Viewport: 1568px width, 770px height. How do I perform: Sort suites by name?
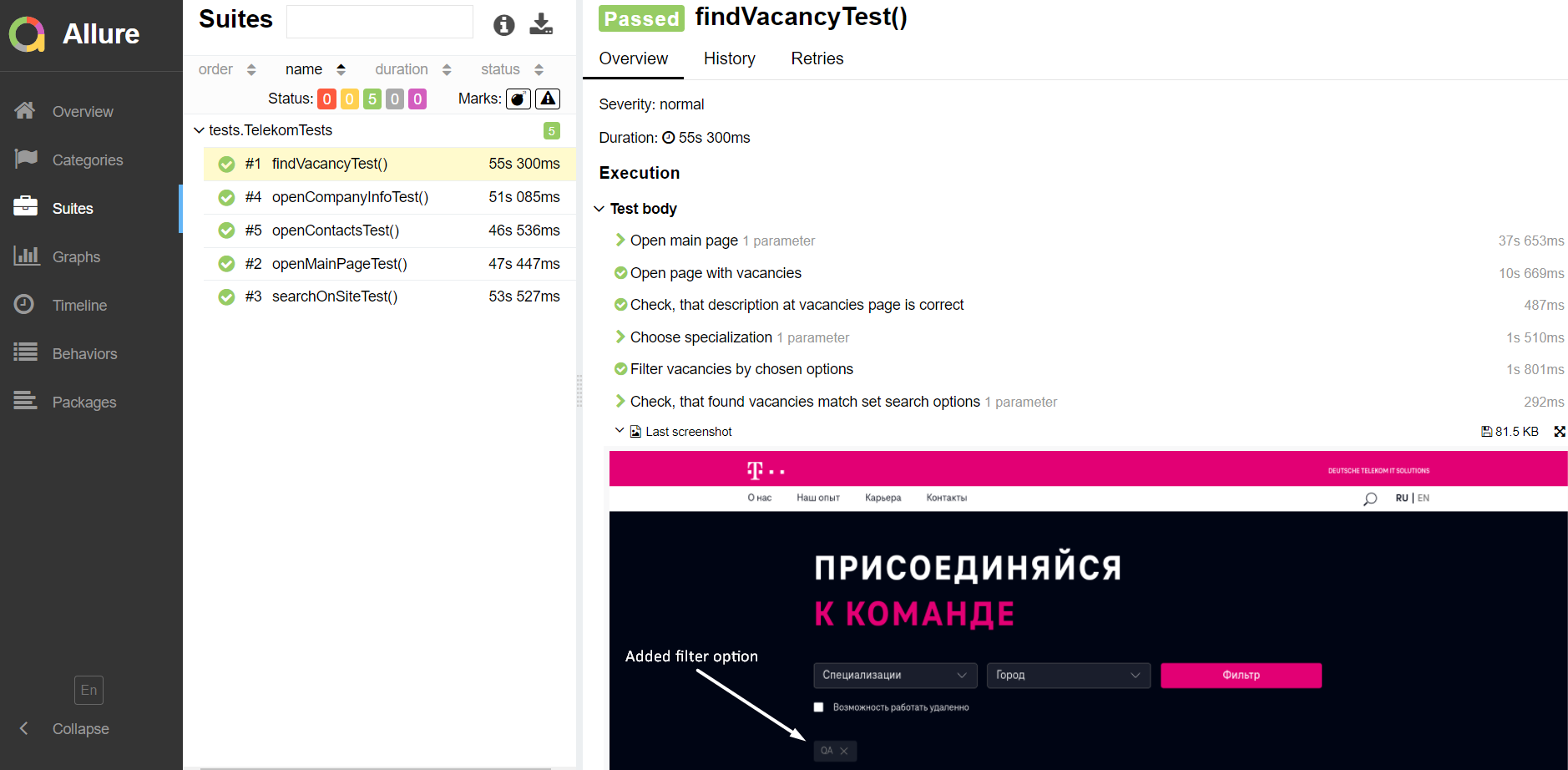point(316,69)
